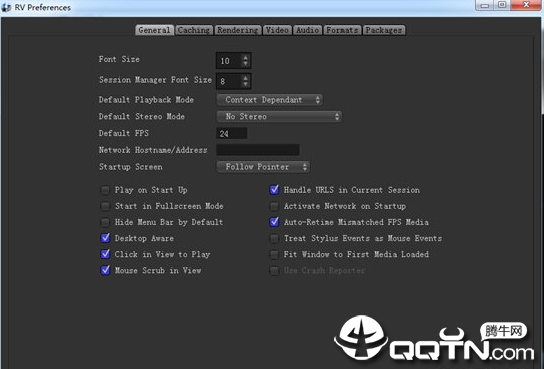Increase the Font Size with up arrow
544x369 pixels.
(246, 57)
